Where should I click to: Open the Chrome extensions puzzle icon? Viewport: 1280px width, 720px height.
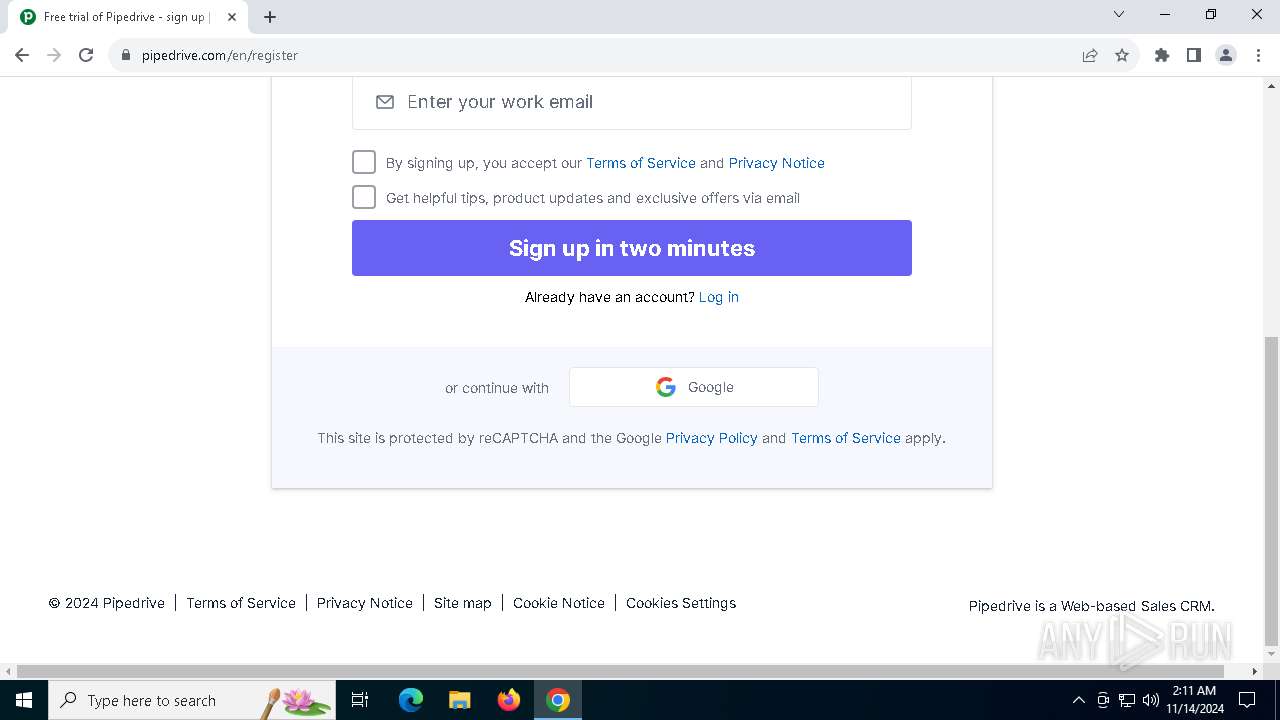coord(1162,55)
